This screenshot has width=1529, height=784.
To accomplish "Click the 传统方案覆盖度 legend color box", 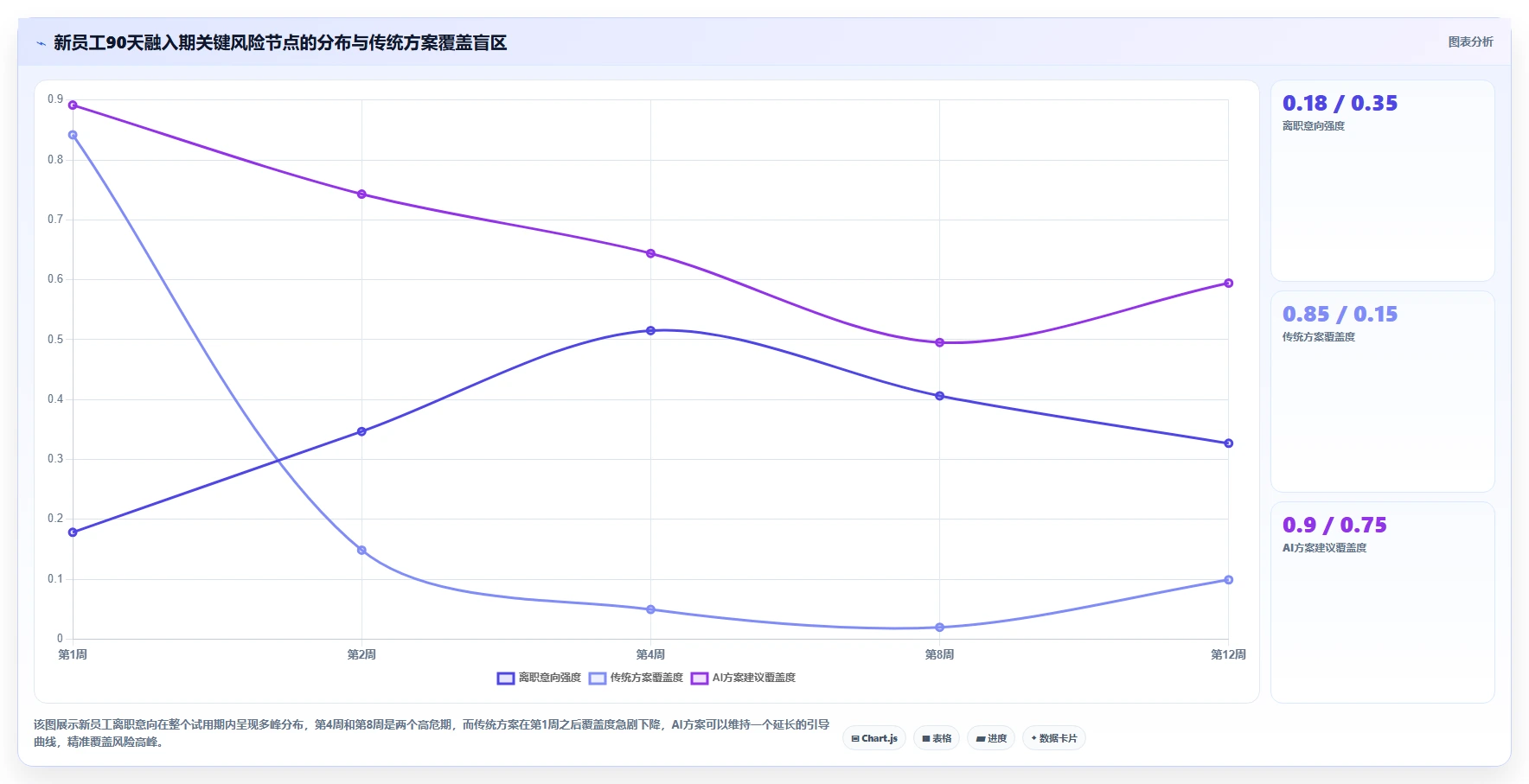I will pos(598,679).
